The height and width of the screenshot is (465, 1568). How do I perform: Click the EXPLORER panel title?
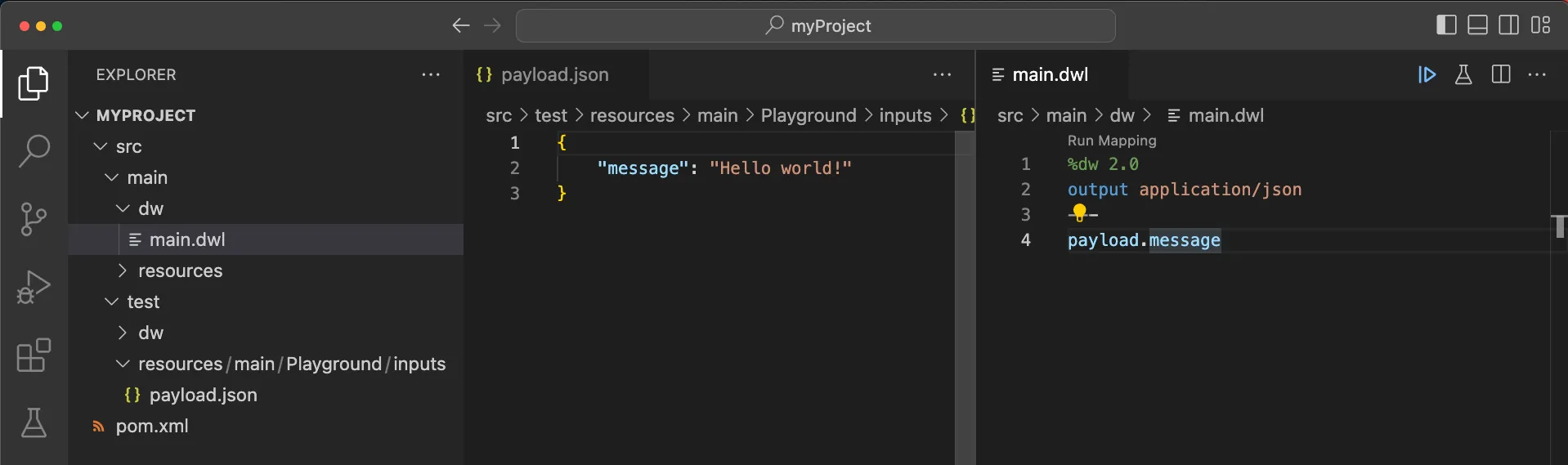pos(136,74)
